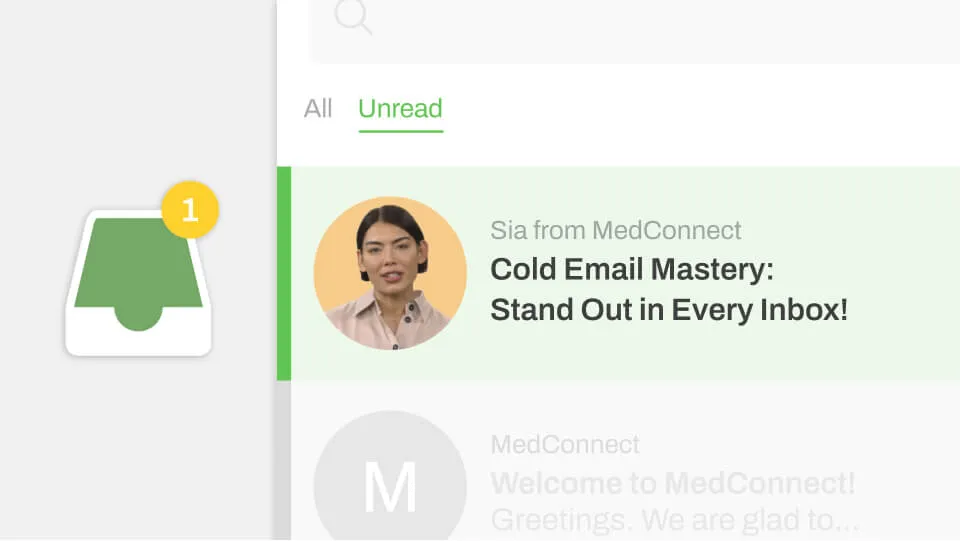Click the magnifying glass search icon
This screenshot has width=960, height=541.
coord(353,17)
